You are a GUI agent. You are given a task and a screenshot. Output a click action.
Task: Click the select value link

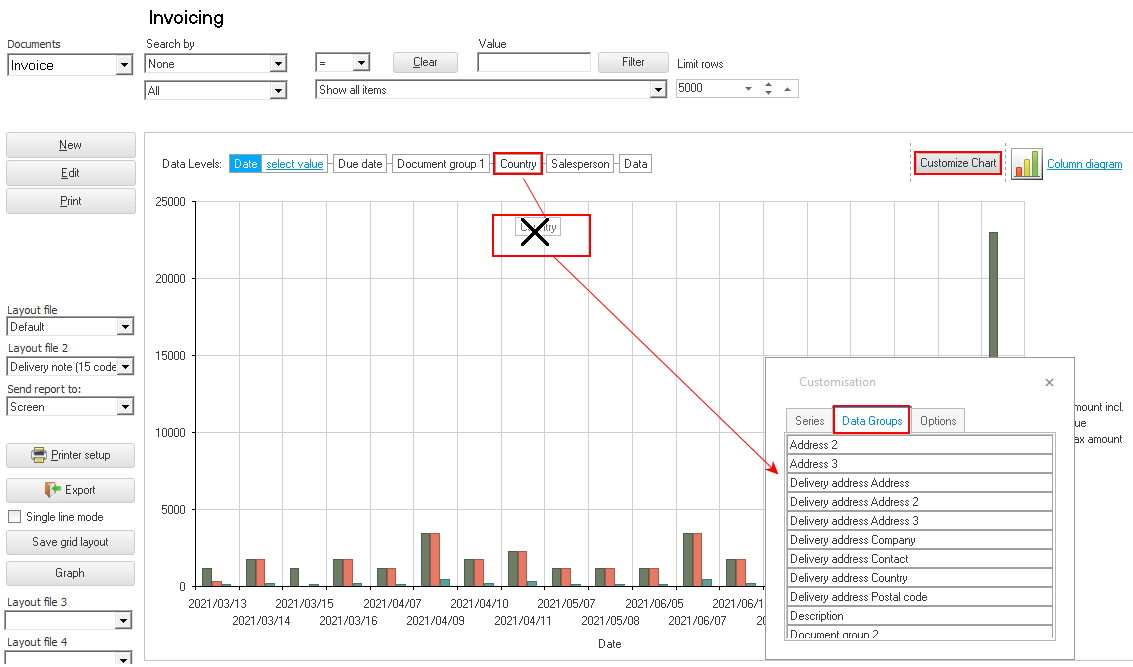click(294, 164)
